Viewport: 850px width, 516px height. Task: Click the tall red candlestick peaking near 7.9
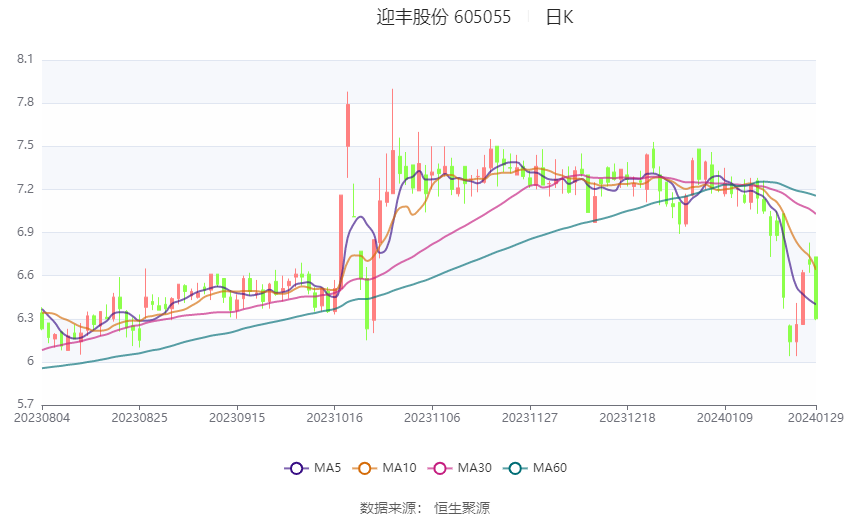pos(393,172)
